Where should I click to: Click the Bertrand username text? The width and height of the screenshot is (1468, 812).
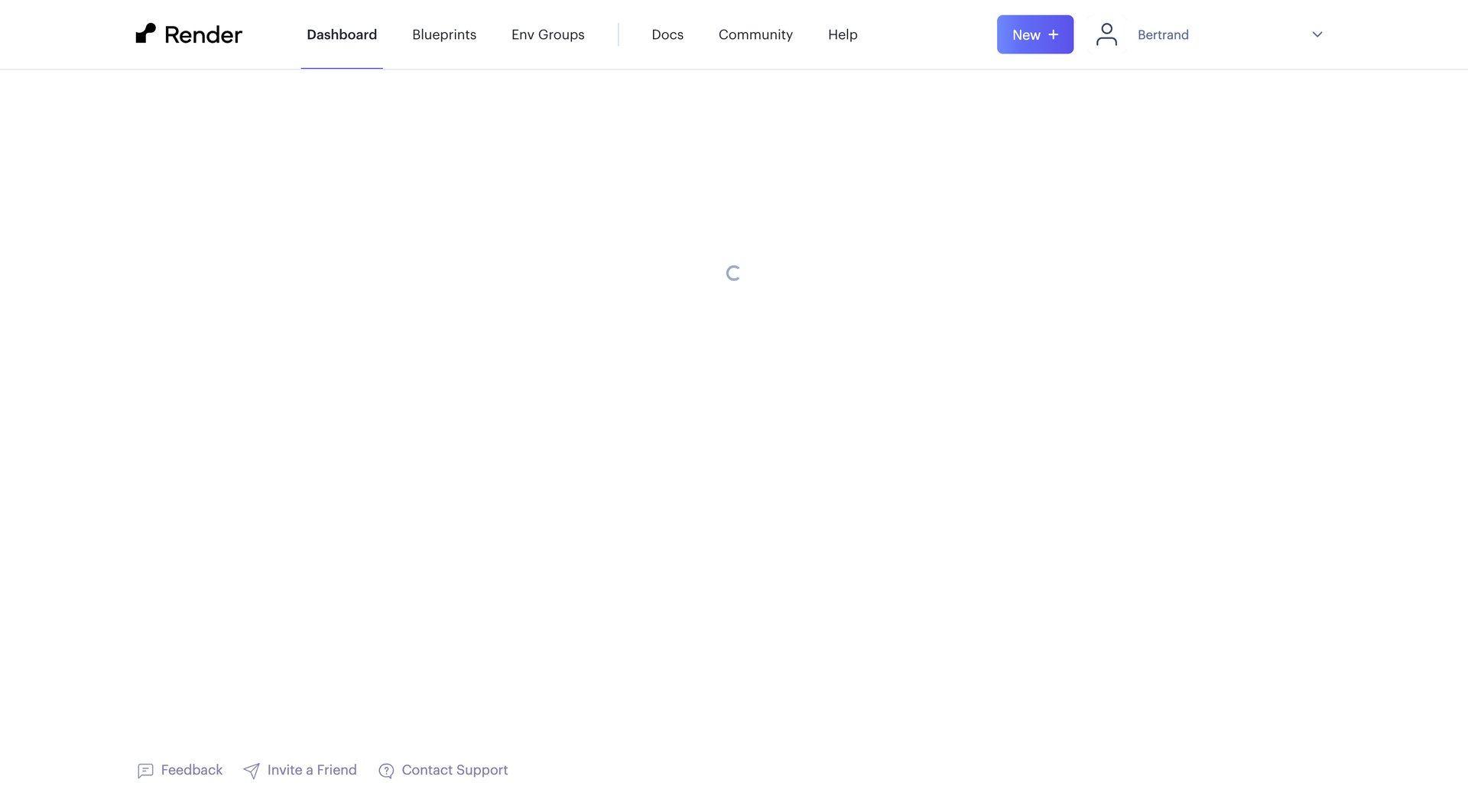pos(1163,34)
